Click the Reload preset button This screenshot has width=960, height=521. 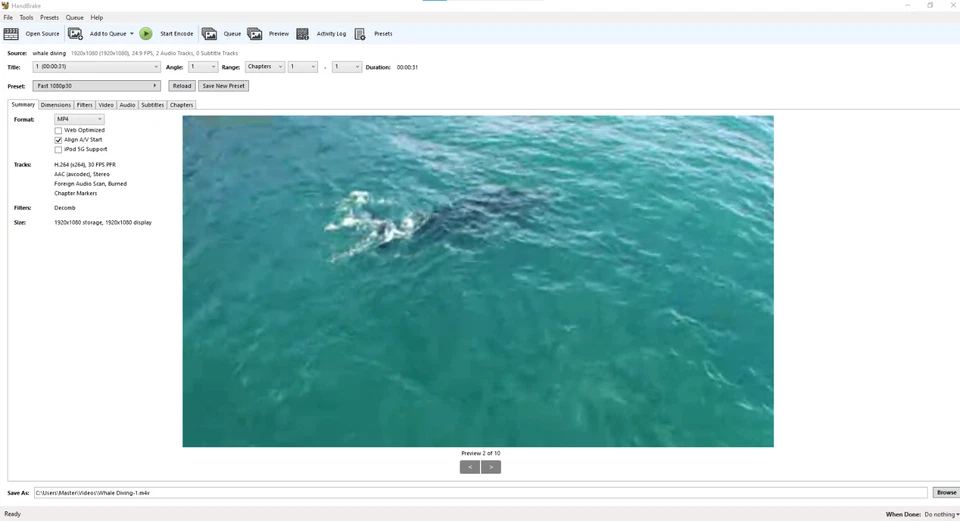tap(182, 86)
